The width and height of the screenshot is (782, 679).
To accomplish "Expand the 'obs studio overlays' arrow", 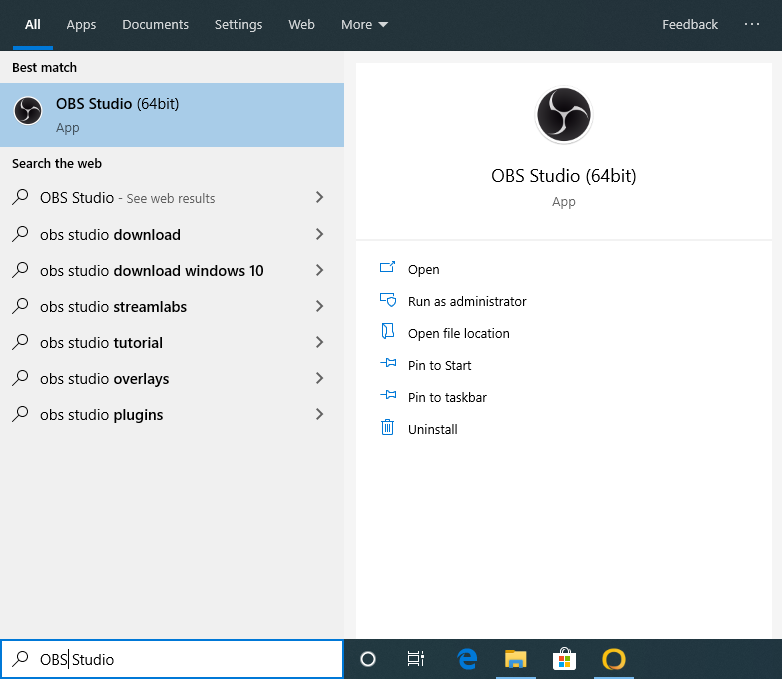I will (320, 378).
